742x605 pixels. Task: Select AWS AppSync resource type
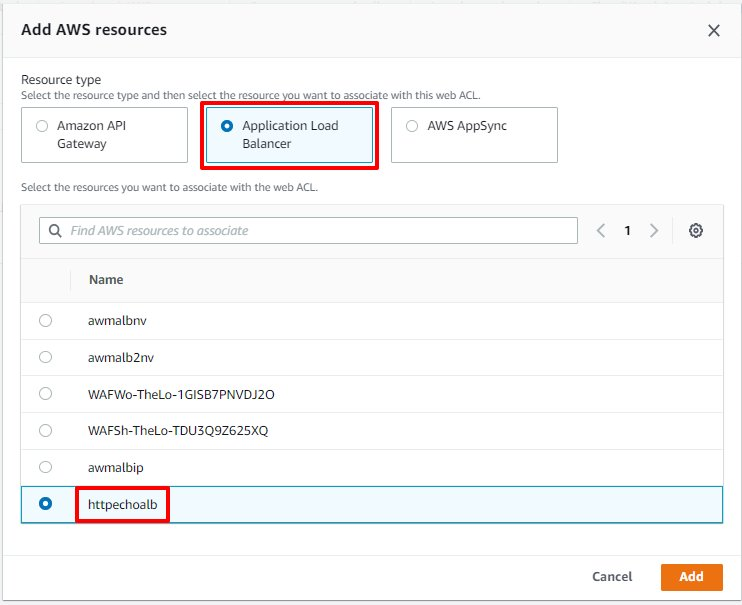coord(412,126)
